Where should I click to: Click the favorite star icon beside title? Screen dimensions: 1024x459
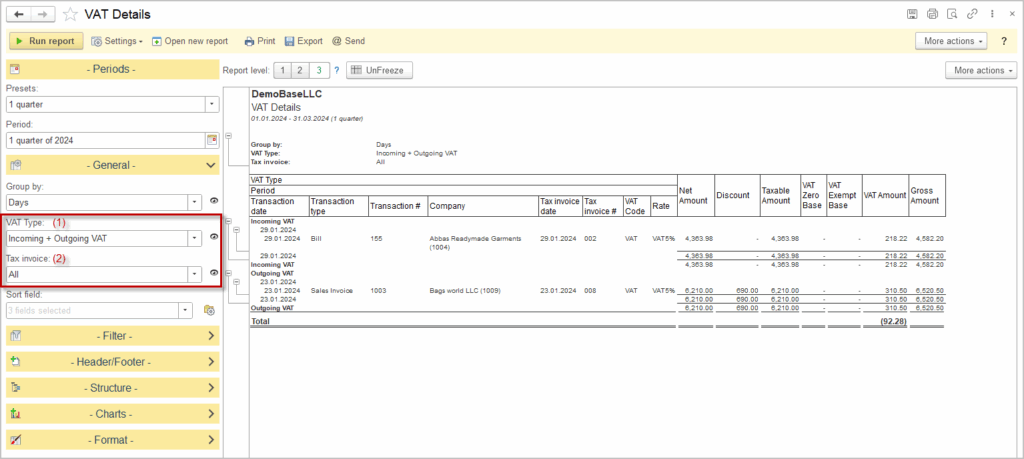pos(70,14)
